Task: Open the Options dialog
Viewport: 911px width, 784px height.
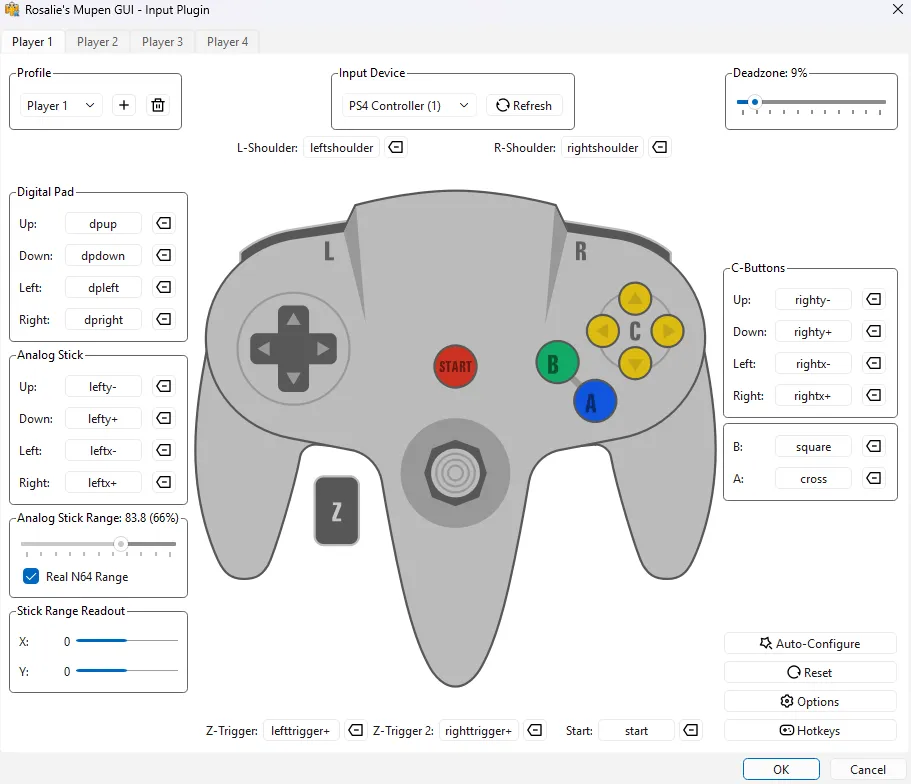Action: point(810,701)
